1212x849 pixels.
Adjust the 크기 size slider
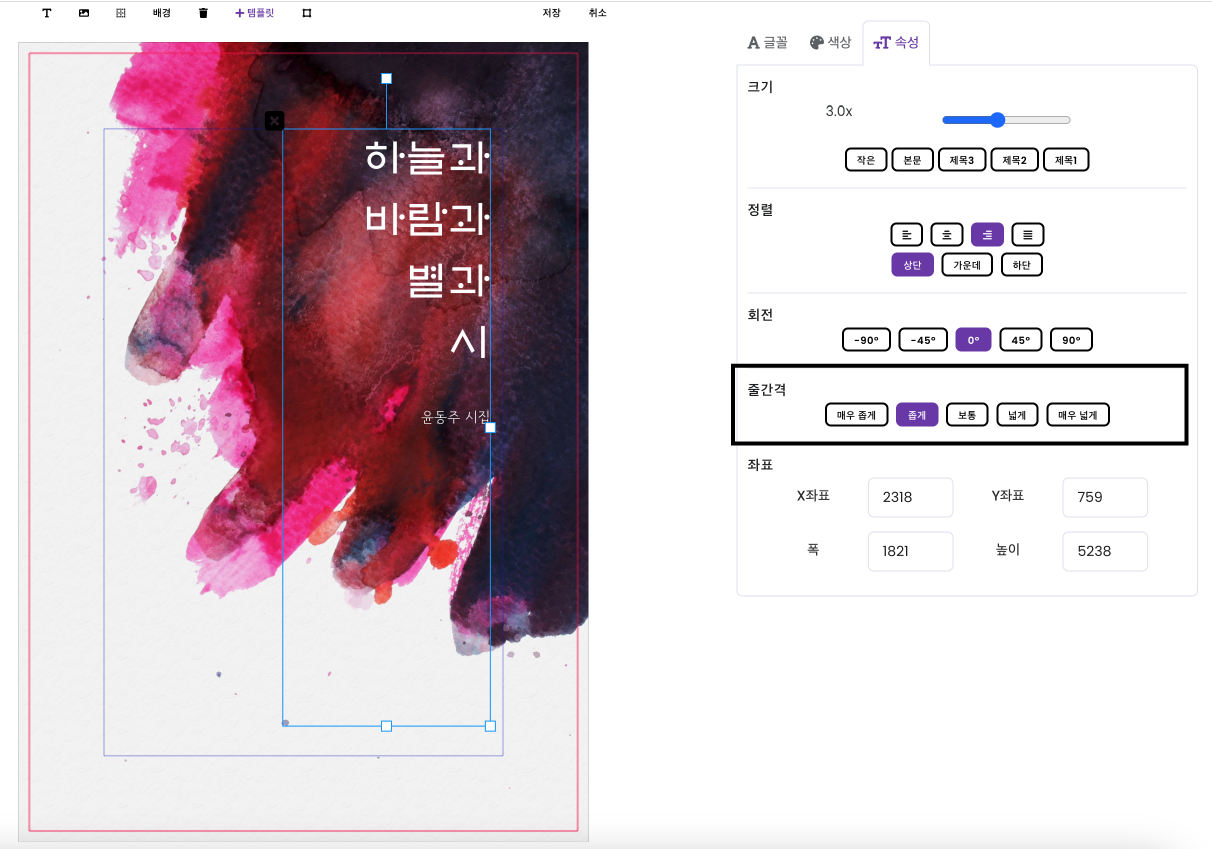pos(1006,120)
